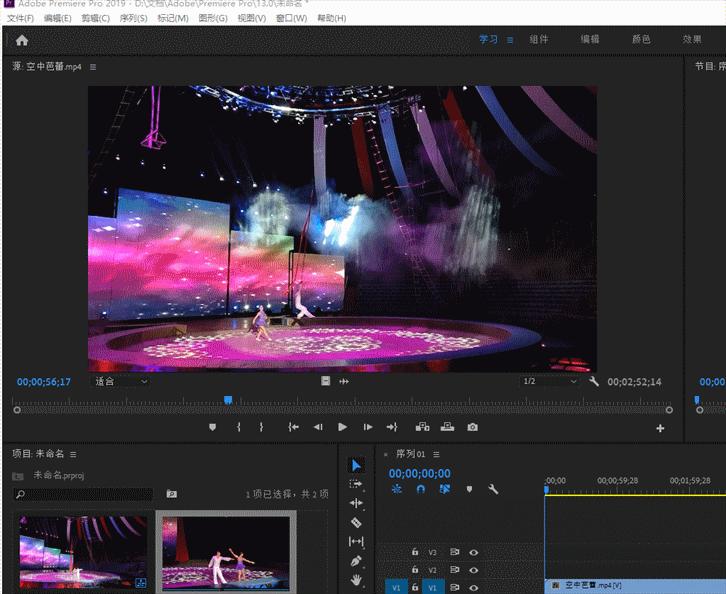Open the 视图(V) menu
Image resolution: width=726 pixels, height=594 pixels.
coord(251,18)
